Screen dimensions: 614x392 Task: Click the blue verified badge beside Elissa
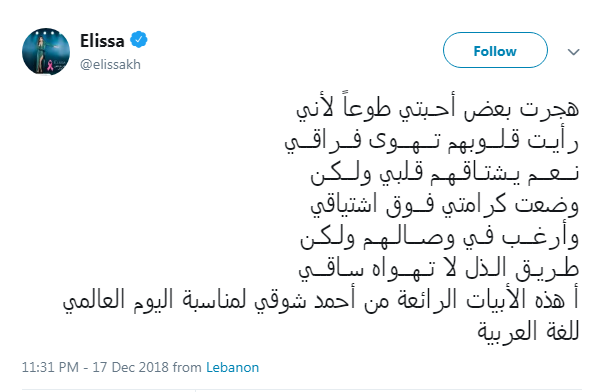tap(139, 40)
